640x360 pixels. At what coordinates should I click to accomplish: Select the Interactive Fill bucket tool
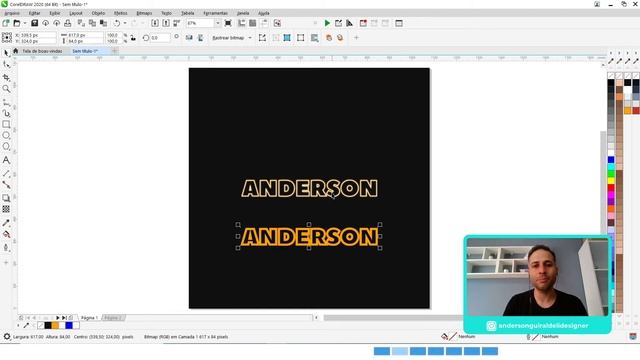click(x=6, y=234)
